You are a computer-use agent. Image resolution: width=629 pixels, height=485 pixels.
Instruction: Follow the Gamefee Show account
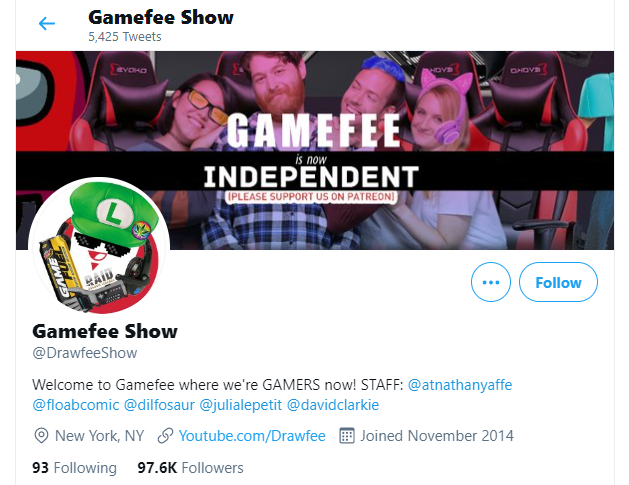(x=558, y=282)
